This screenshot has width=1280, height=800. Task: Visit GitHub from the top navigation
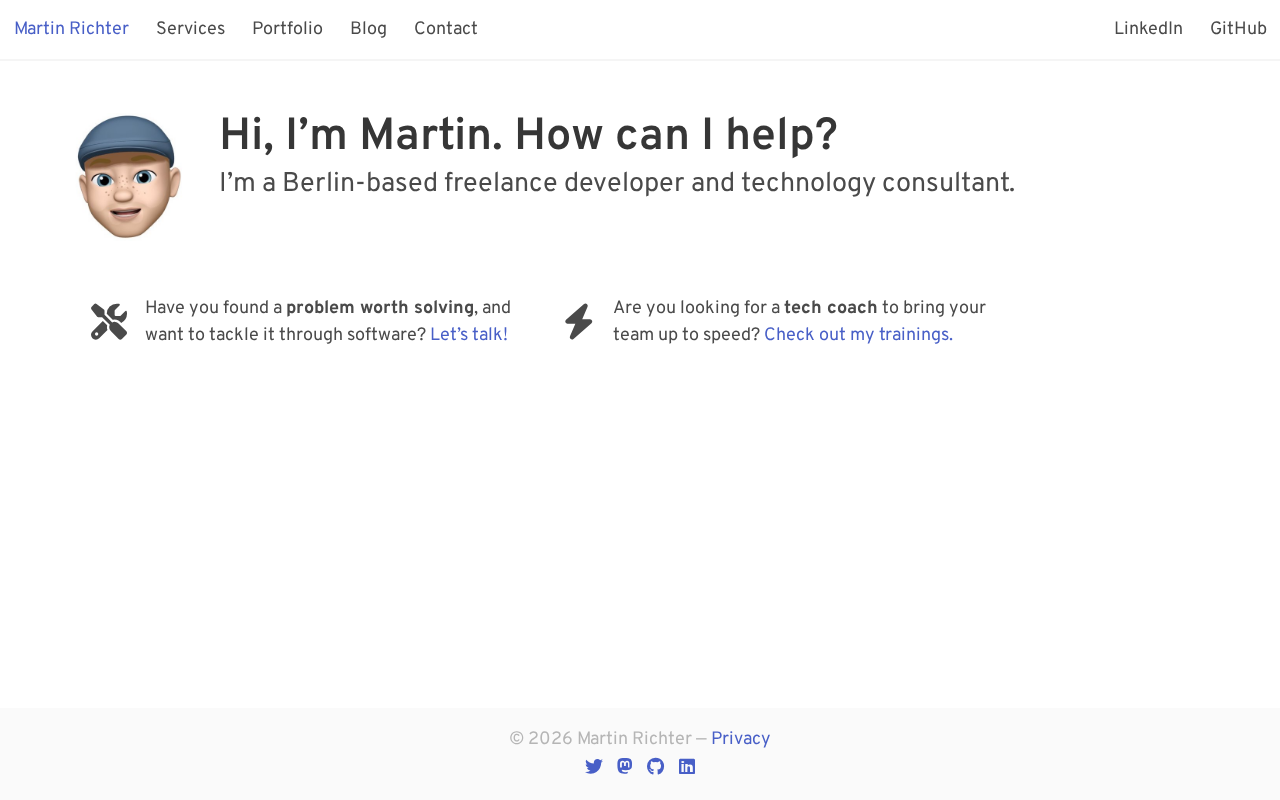point(1238,29)
